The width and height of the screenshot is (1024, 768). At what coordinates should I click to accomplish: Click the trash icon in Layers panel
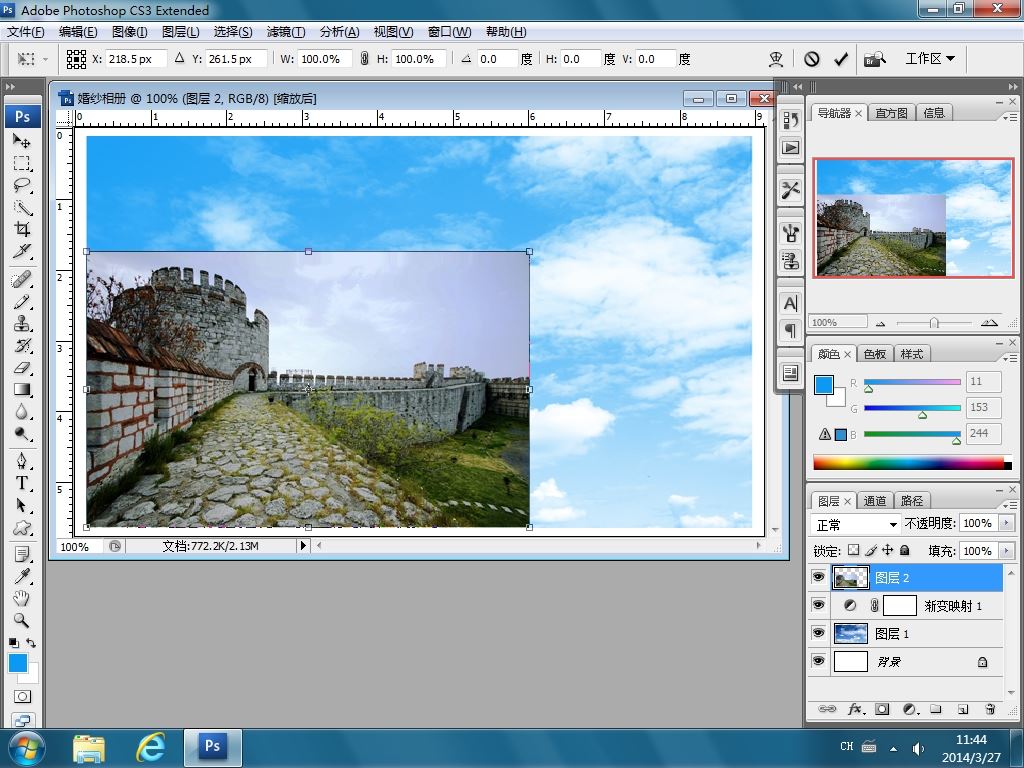(990, 709)
